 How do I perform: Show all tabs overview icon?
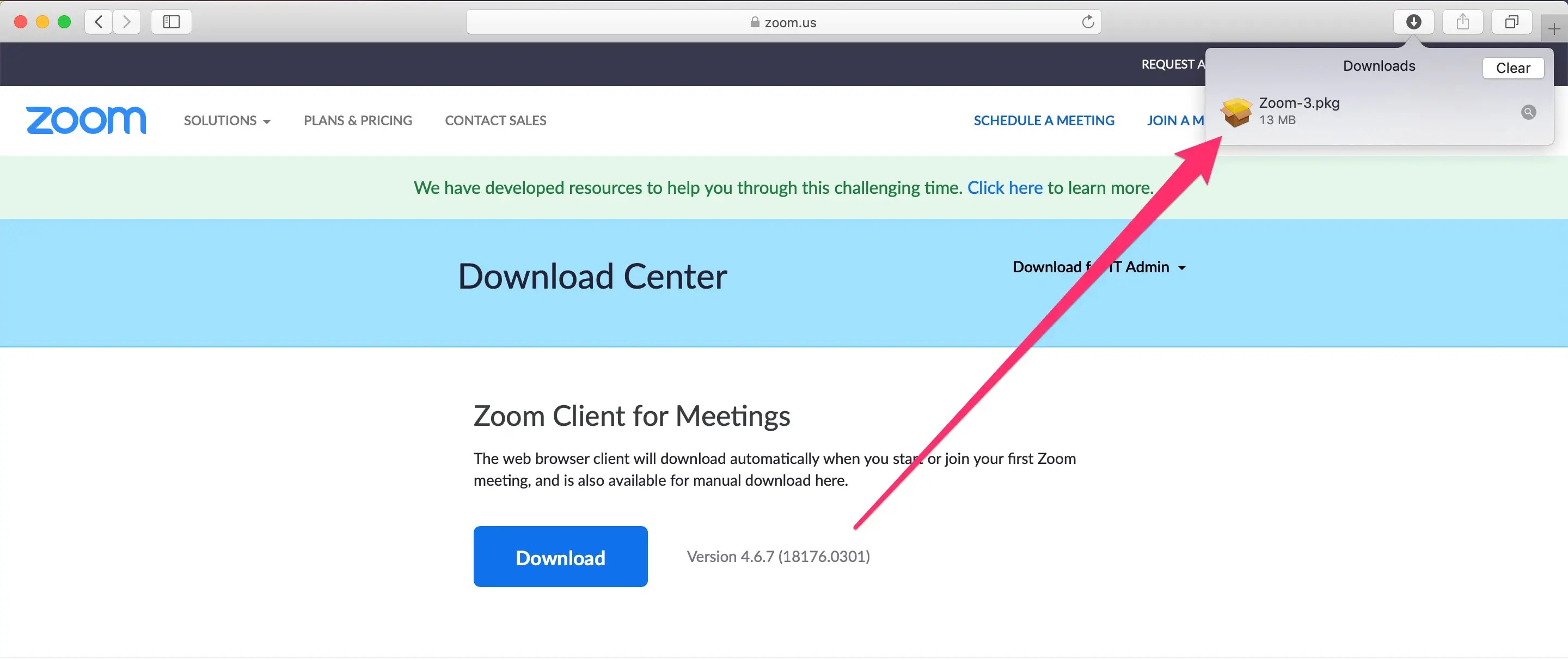[x=1511, y=22]
